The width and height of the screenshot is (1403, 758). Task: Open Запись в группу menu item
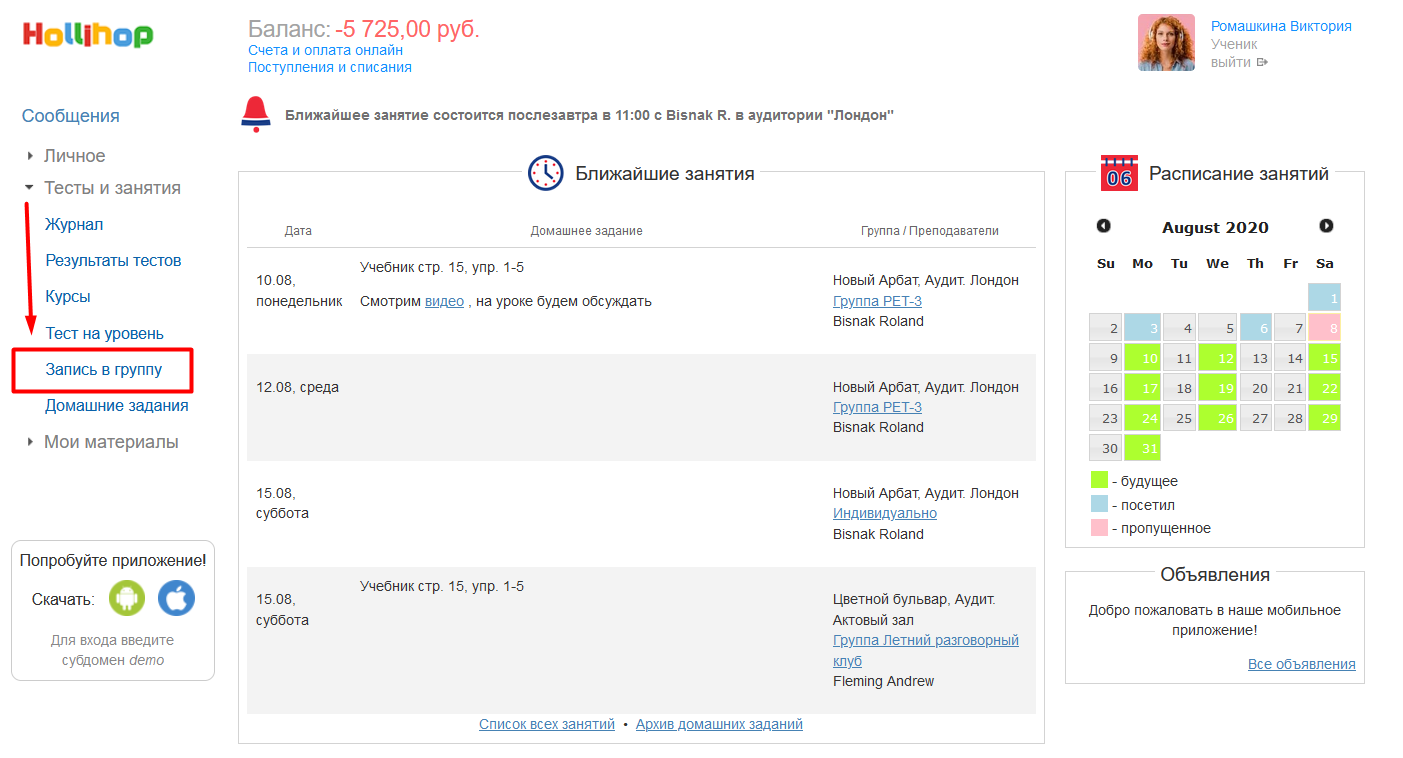(x=104, y=370)
